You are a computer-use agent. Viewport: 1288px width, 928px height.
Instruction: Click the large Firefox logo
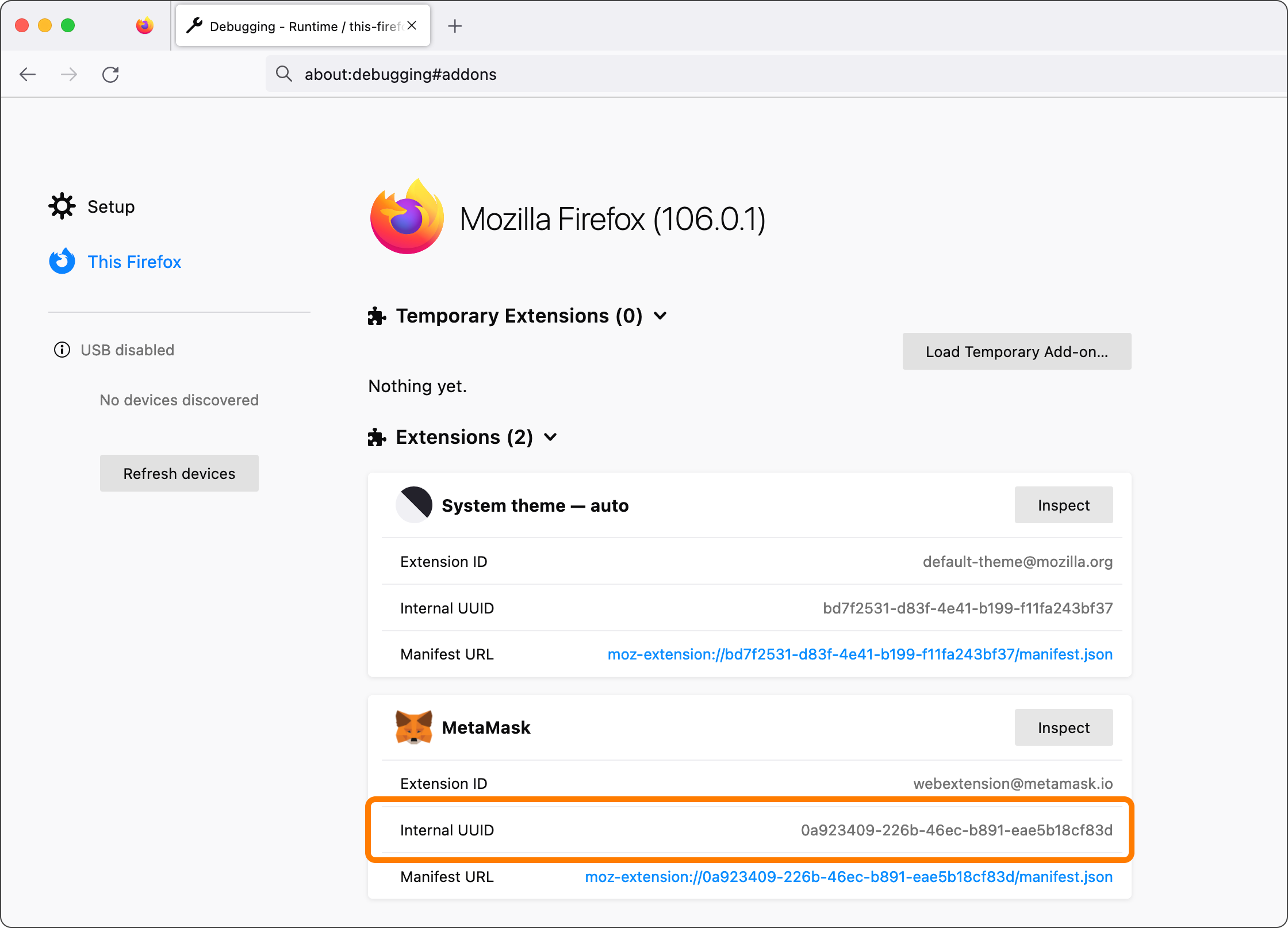[407, 216]
